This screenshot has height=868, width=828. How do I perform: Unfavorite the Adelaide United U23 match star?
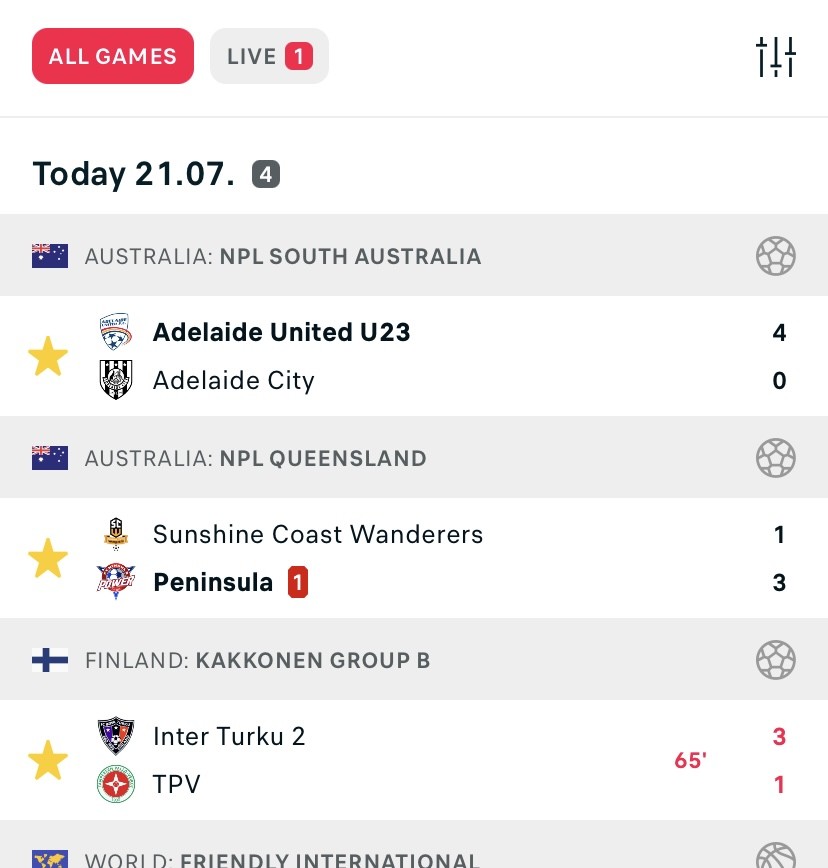pos(48,356)
